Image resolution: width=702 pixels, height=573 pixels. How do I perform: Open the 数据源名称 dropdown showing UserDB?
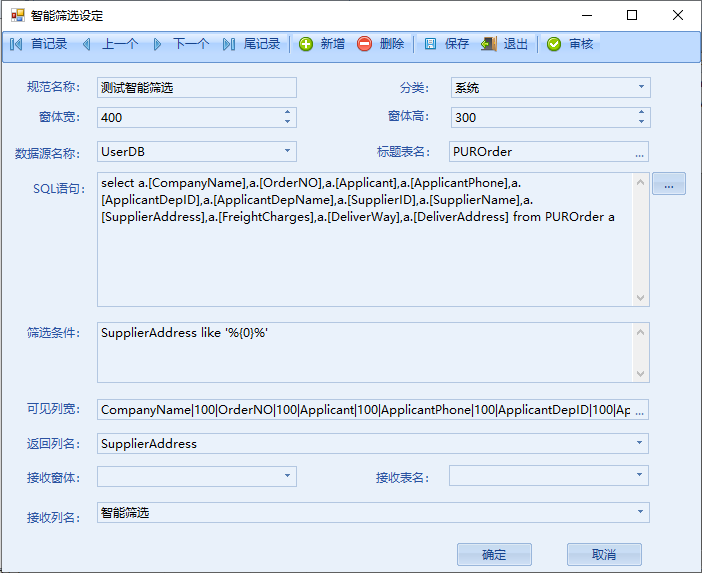tap(287, 151)
